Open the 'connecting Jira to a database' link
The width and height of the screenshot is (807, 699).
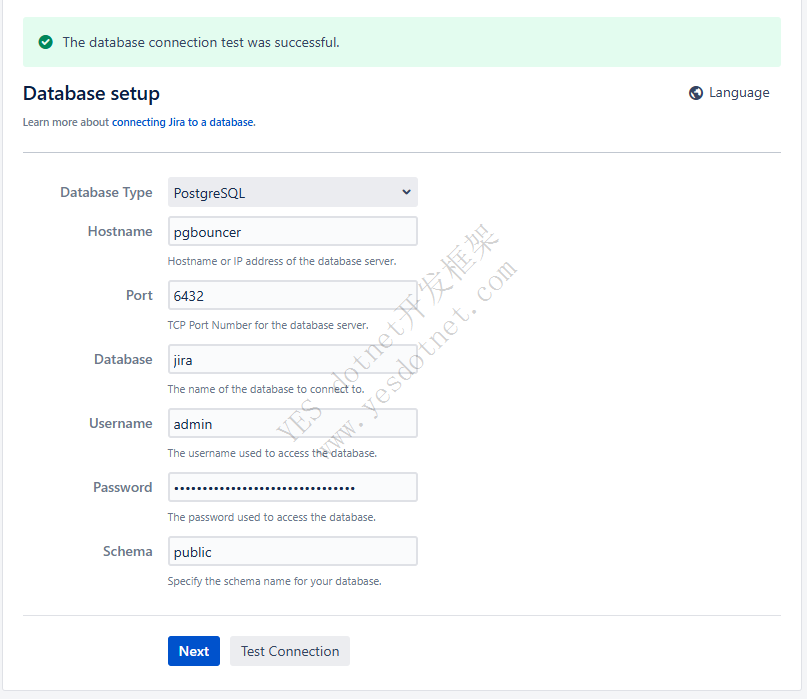[183, 122]
